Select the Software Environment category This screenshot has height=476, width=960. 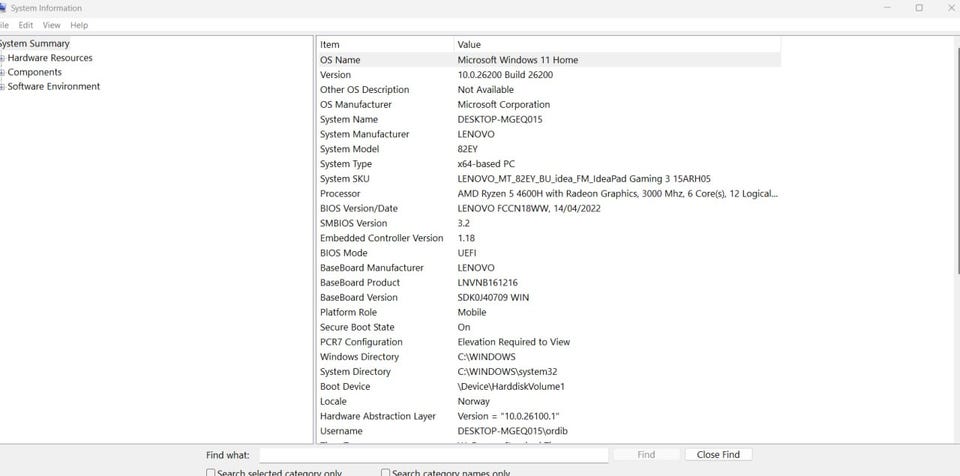pos(54,86)
